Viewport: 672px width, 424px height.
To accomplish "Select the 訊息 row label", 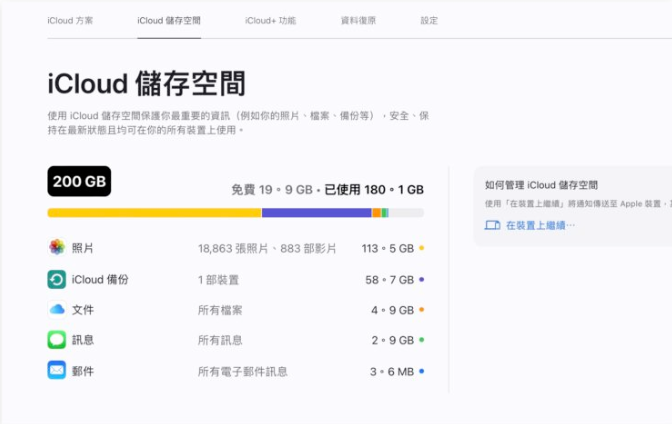I will [x=82, y=340].
